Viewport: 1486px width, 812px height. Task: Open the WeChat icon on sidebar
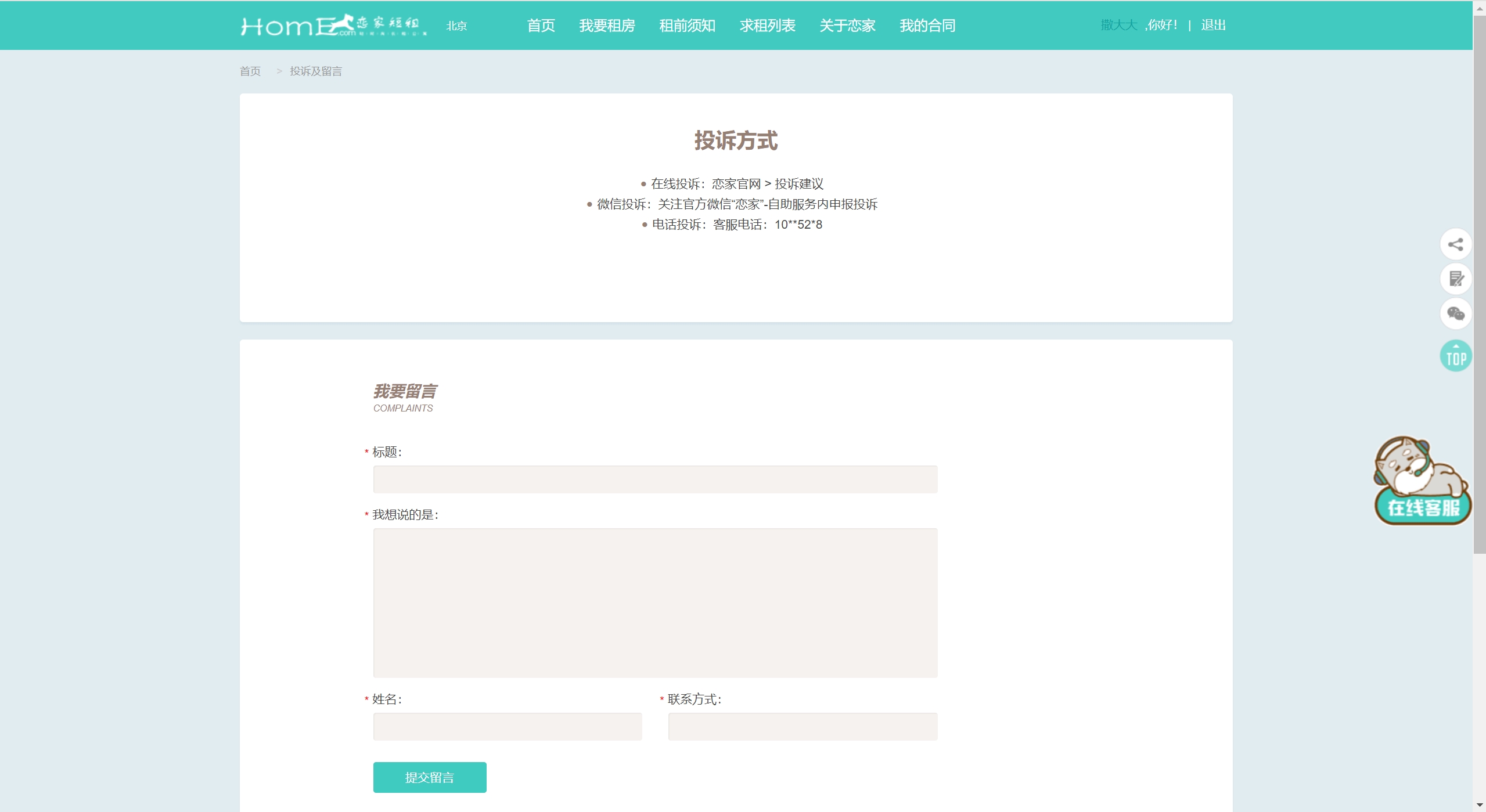click(x=1455, y=314)
